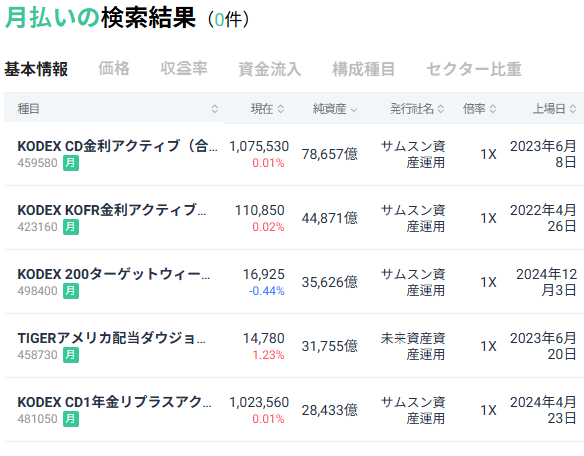The image size is (584, 456).
Task: Select the 基本情報 tab
Action: (36, 69)
